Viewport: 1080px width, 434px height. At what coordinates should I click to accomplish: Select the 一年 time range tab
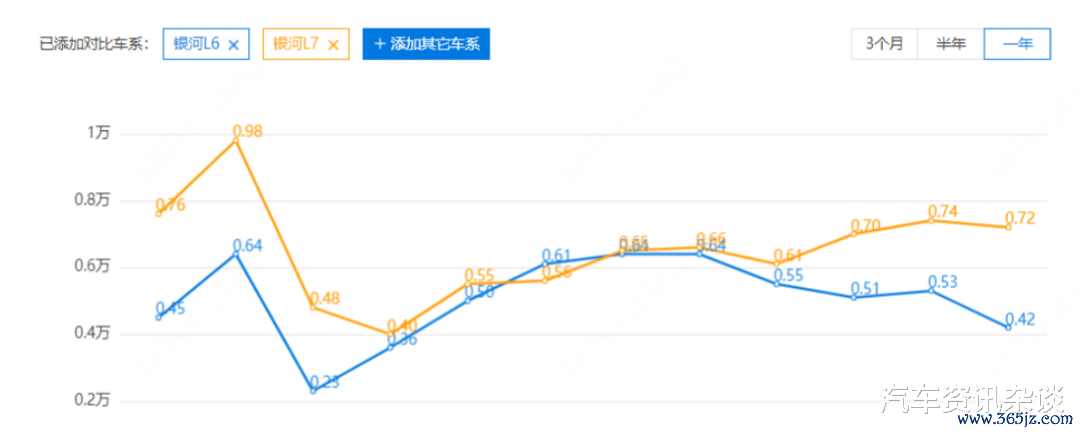click(x=1017, y=44)
